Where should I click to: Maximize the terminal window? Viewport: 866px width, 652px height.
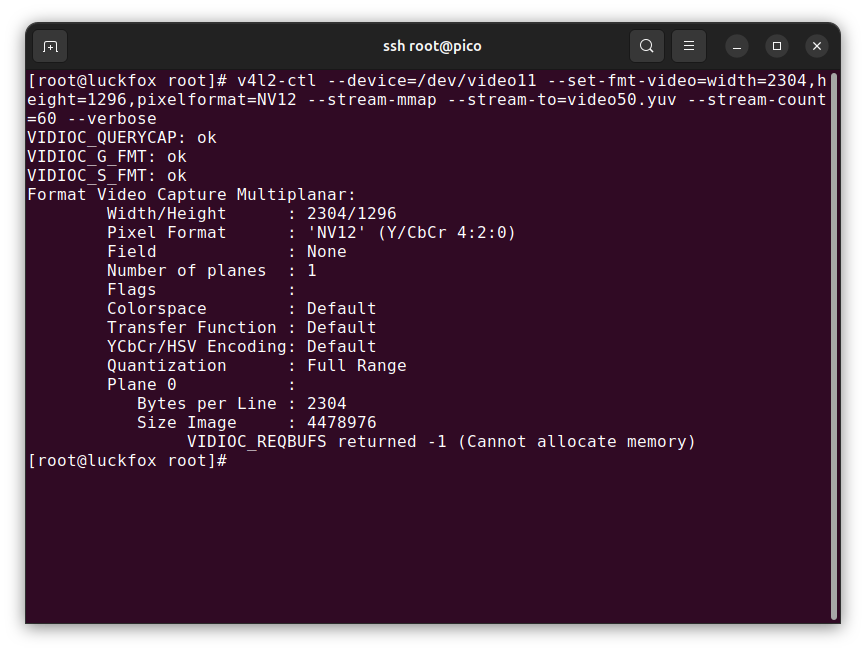click(x=777, y=46)
